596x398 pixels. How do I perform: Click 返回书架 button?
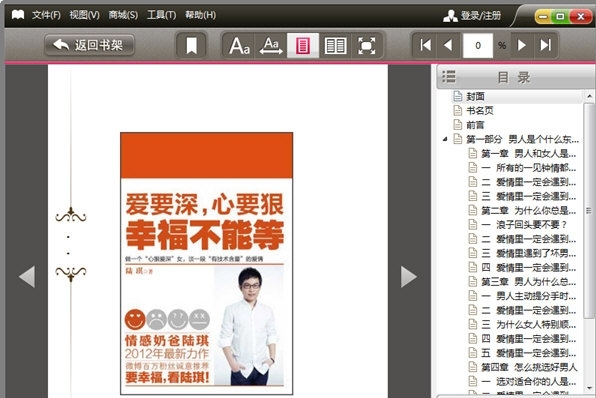point(89,45)
